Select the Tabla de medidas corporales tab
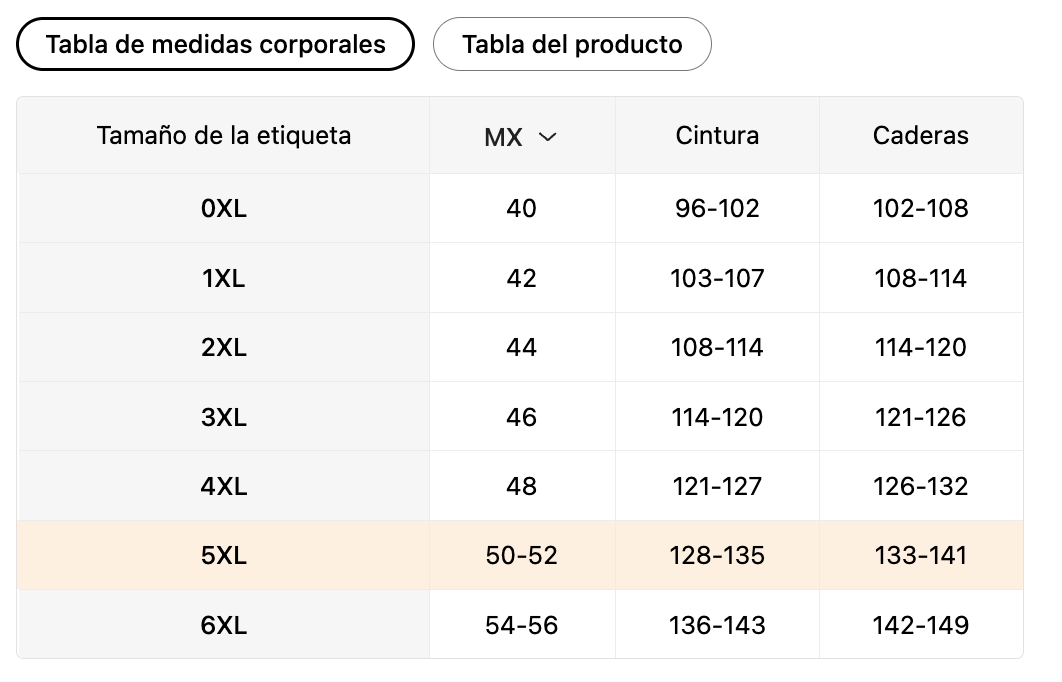The height and width of the screenshot is (682, 1062). coord(215,44)
